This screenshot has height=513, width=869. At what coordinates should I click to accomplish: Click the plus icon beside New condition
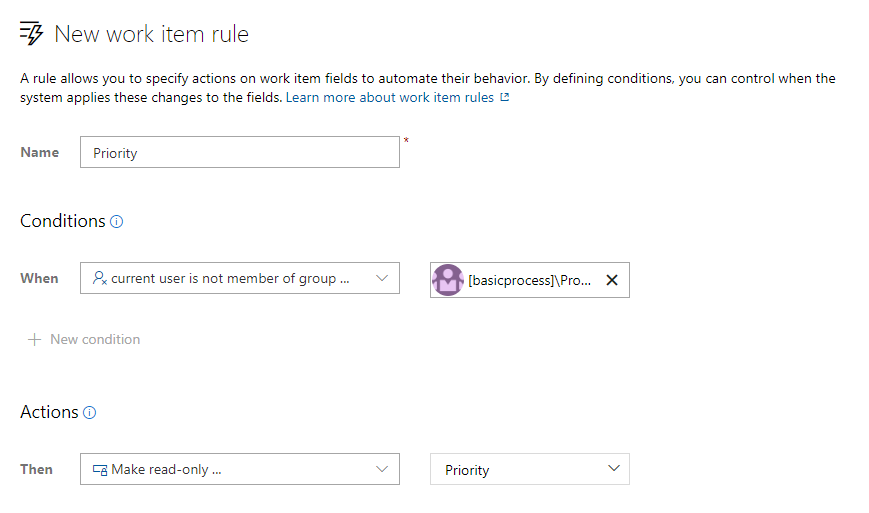tap(35, 339)
